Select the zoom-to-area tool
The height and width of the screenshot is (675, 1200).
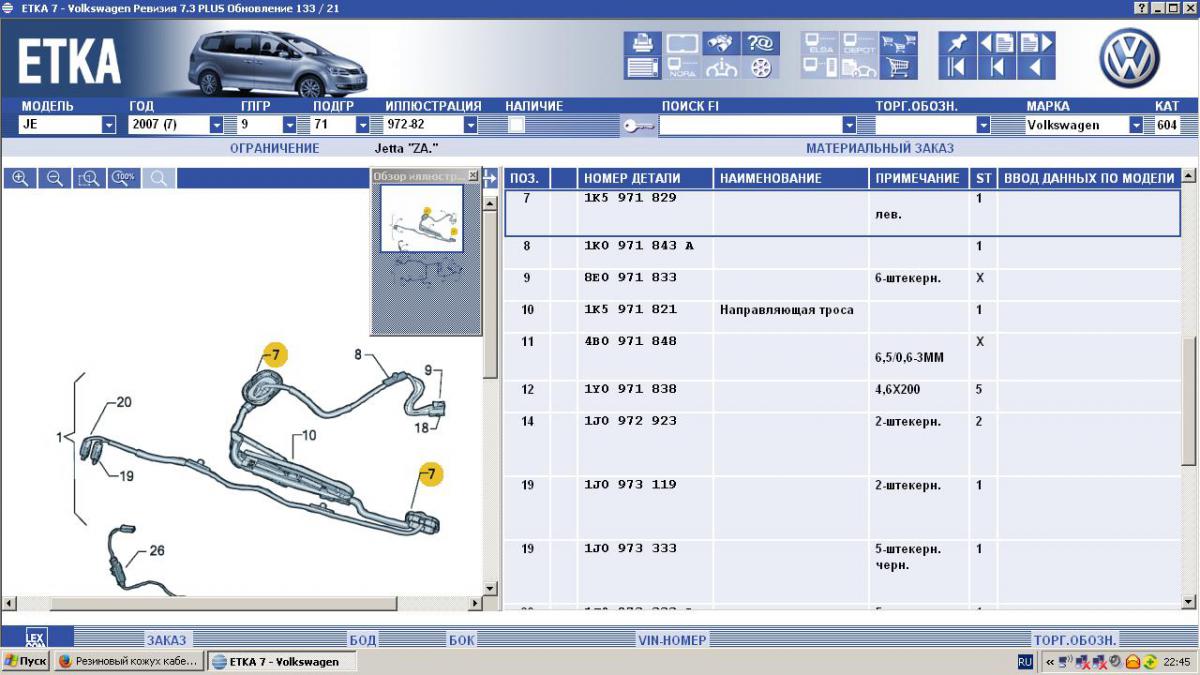coord(89,178)
